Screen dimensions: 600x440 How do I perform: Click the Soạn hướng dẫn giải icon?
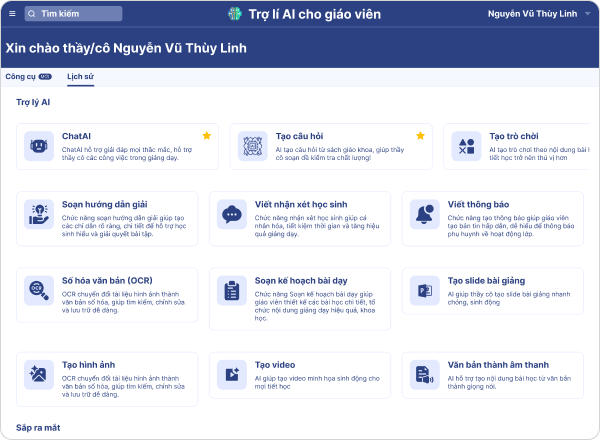pos(40,213)
